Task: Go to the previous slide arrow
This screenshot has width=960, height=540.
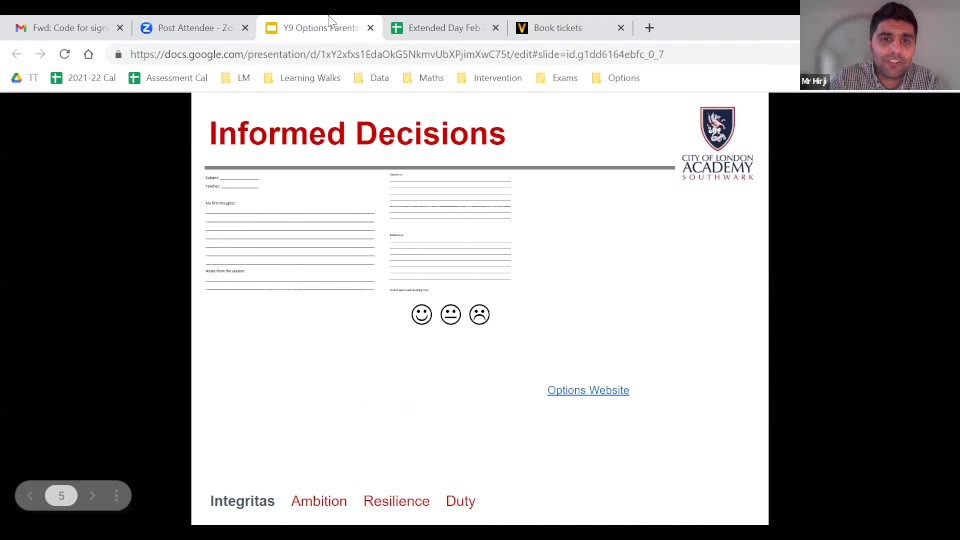Action: pos(30,496)
